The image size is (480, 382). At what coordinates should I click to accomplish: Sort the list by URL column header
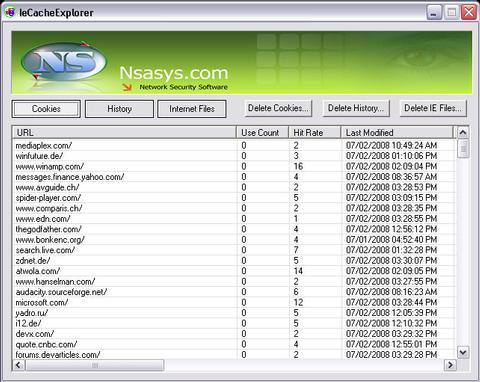[124, 133]
